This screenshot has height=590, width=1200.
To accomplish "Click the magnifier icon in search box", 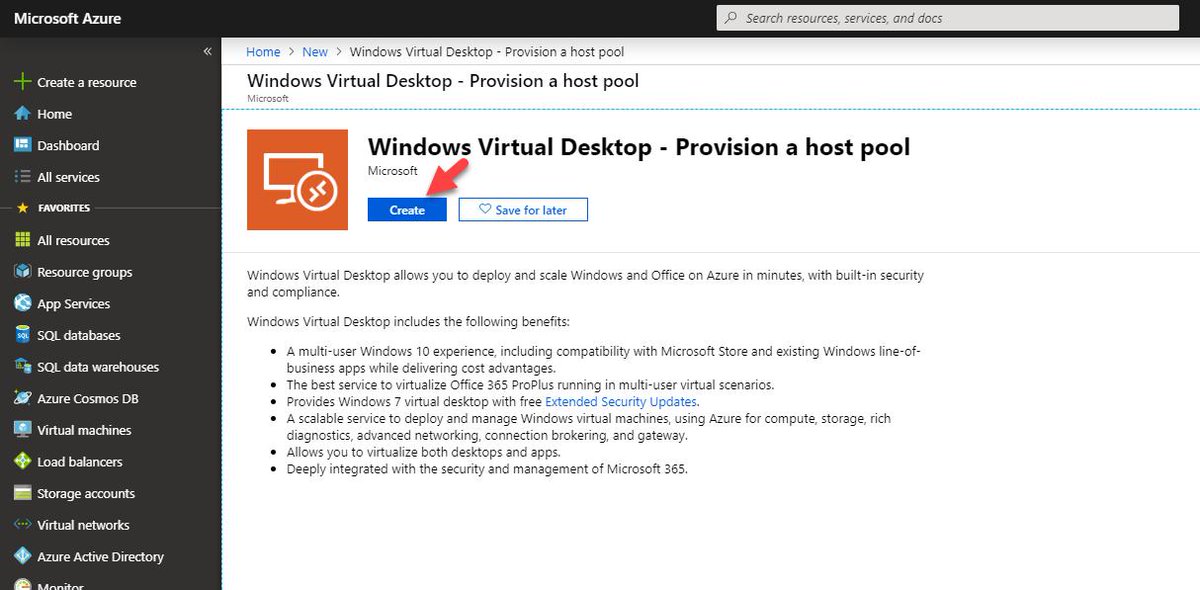I will [731, 18].
